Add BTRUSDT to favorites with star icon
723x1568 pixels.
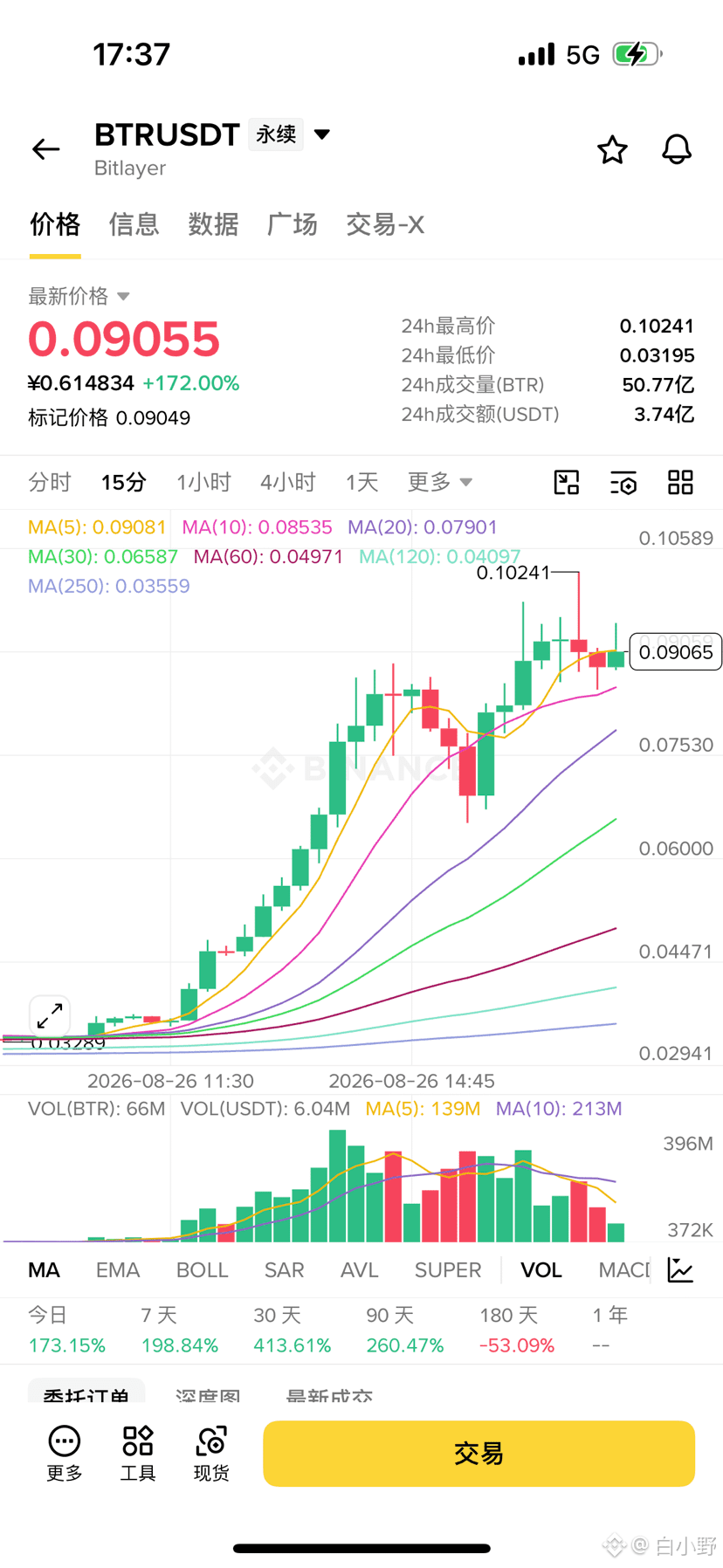[x=612, y=149]
